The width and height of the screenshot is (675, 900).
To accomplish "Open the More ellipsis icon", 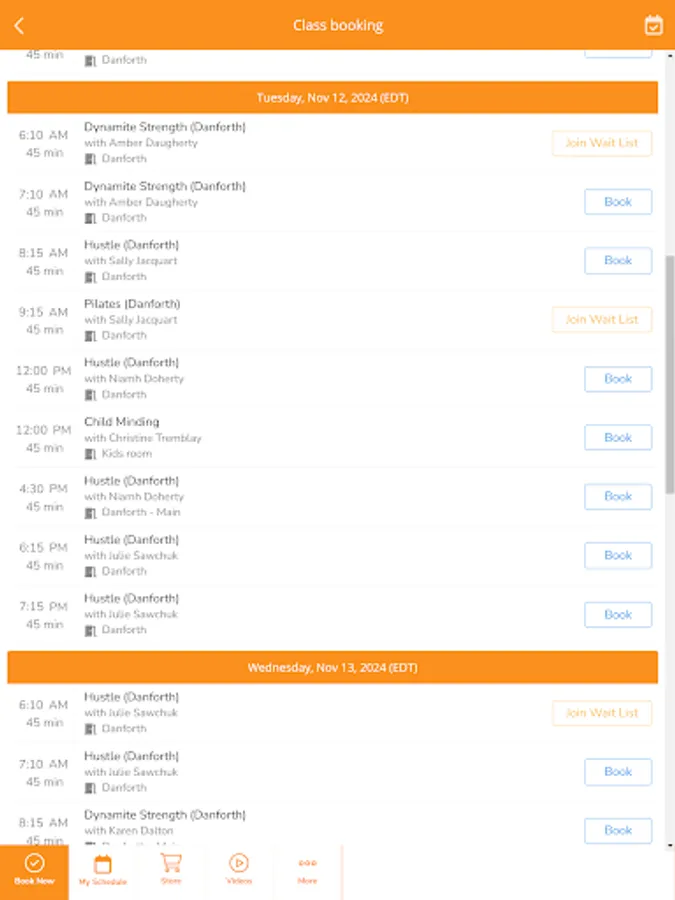I will coord(307,862).
